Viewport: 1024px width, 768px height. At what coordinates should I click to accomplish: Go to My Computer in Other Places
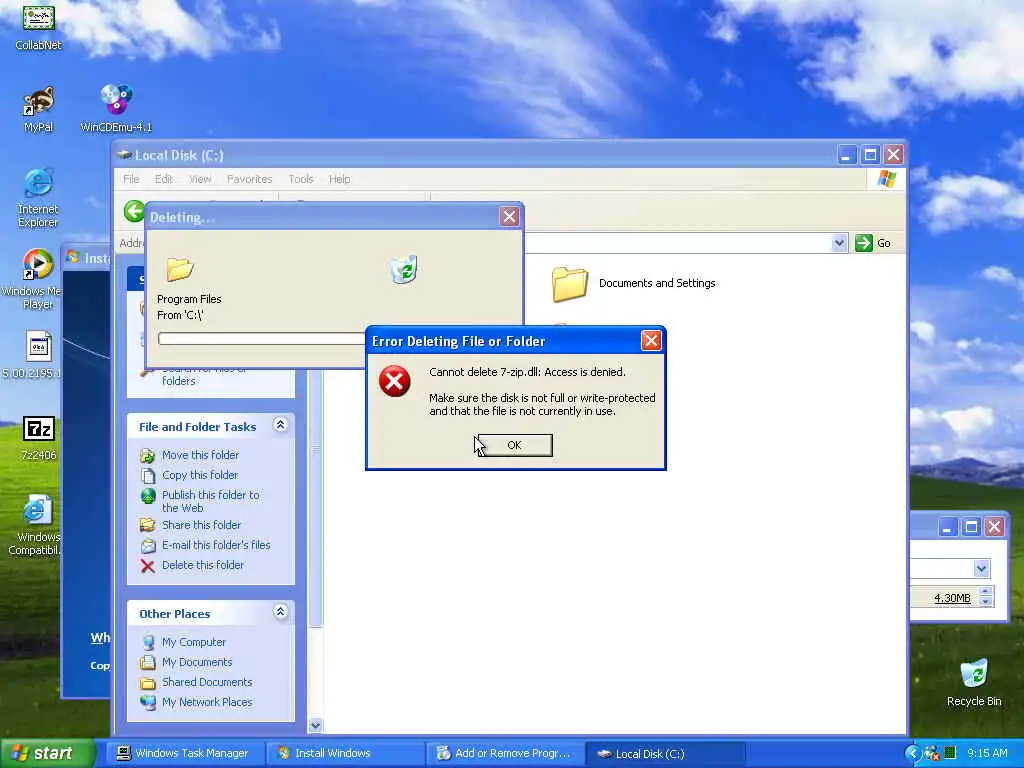coord(194,643)
